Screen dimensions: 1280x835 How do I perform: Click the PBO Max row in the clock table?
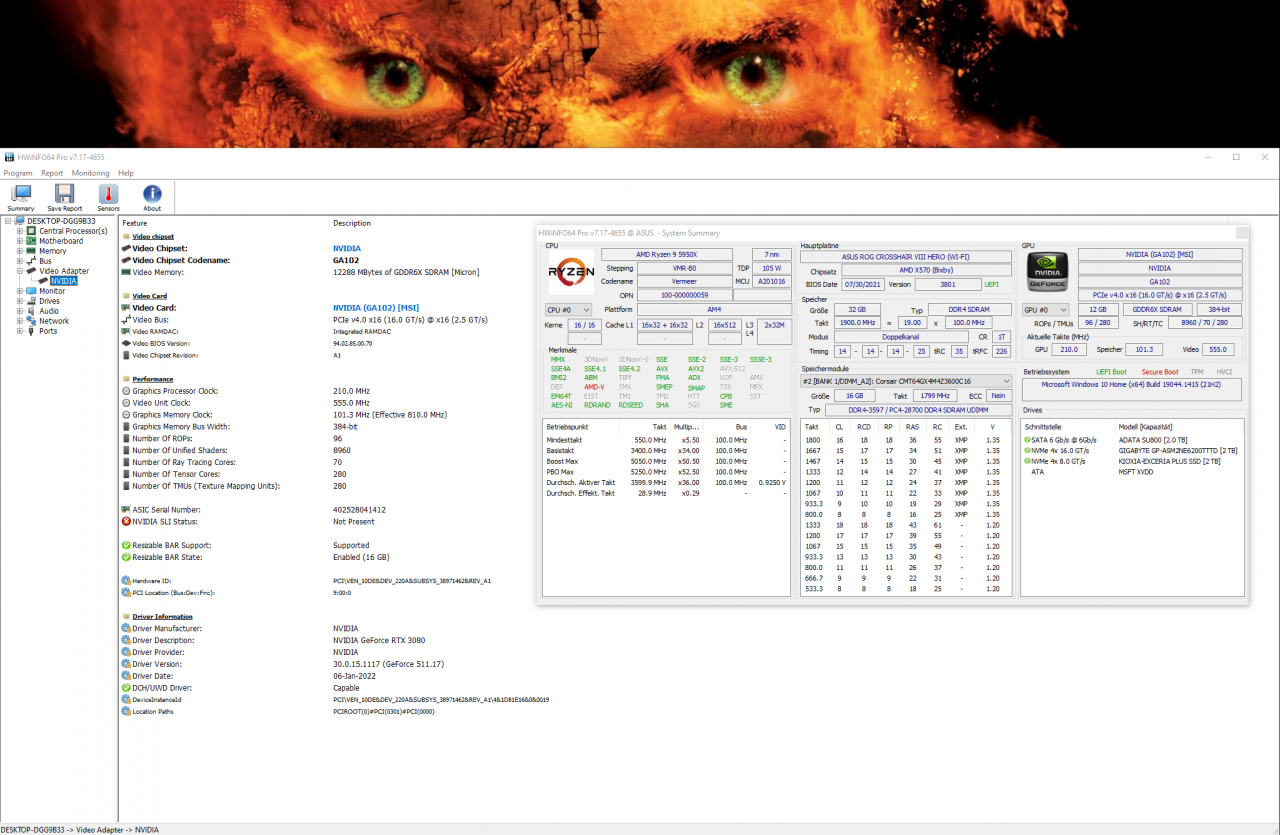pos(666,472)
